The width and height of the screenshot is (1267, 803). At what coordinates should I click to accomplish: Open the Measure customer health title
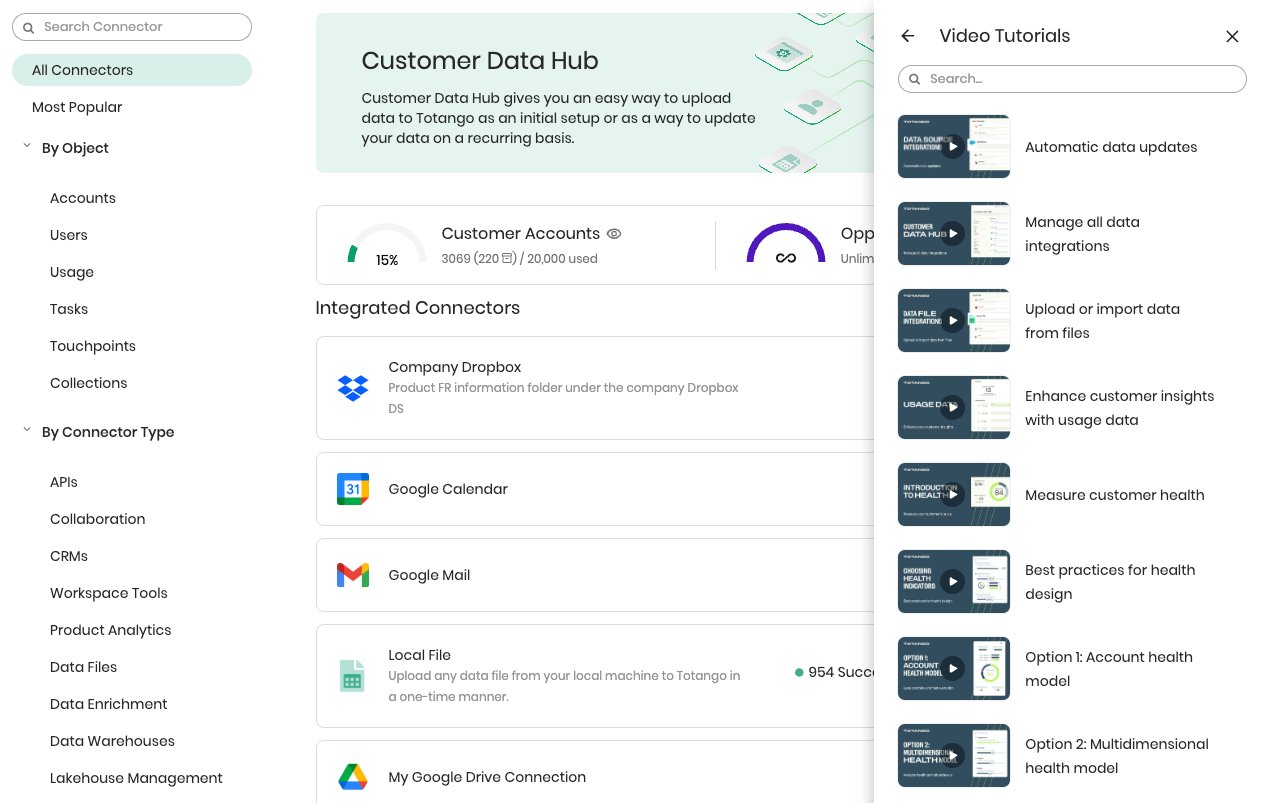[x=1115, y=495]
